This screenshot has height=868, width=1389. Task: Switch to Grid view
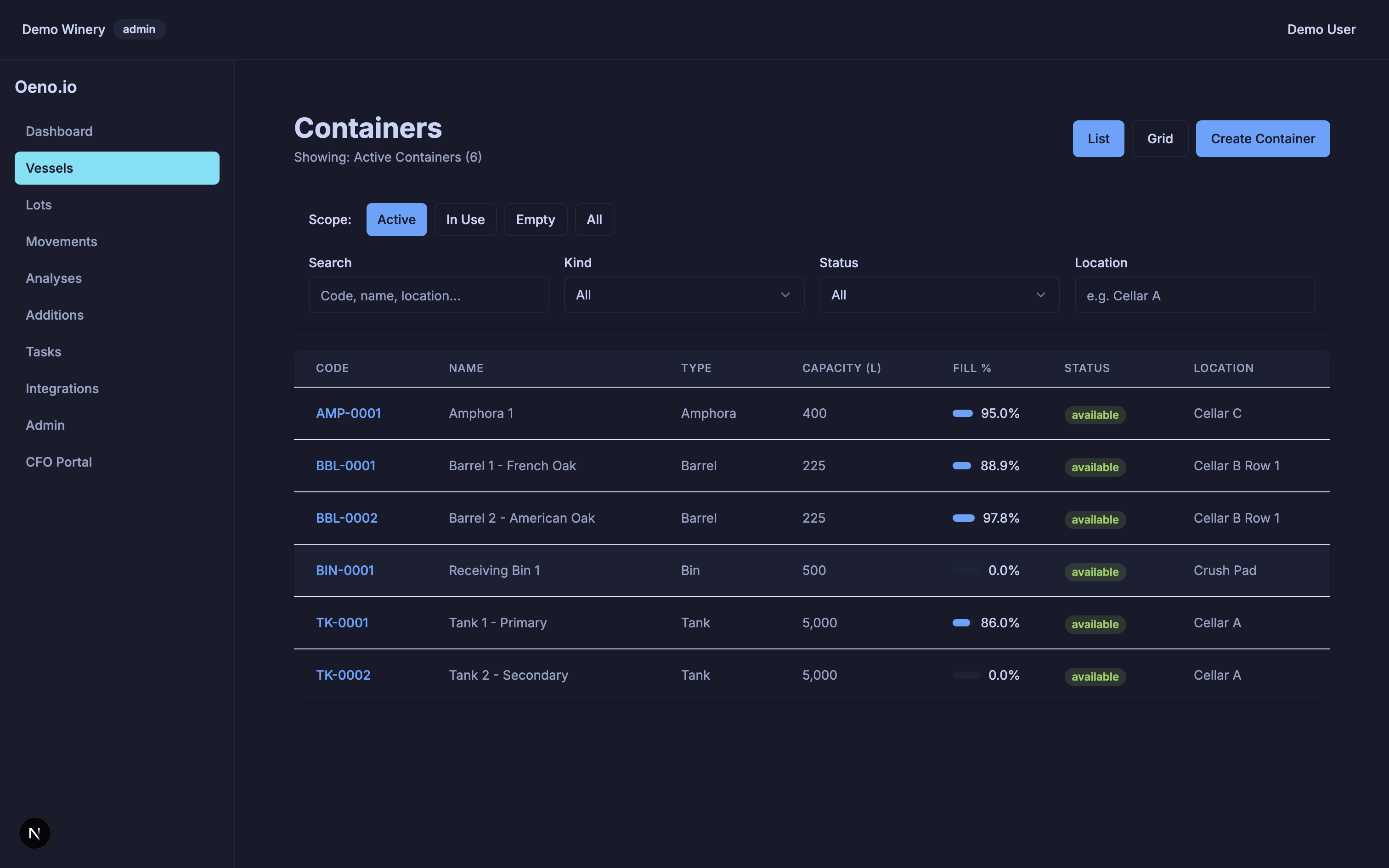1159,138
